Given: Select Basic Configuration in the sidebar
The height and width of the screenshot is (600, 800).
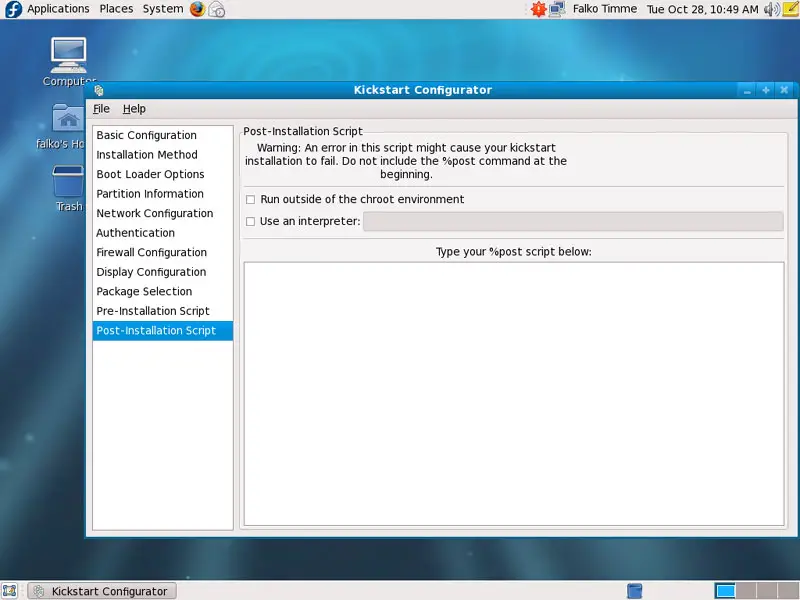Looking at the screenshot, I should click(163, 135).
